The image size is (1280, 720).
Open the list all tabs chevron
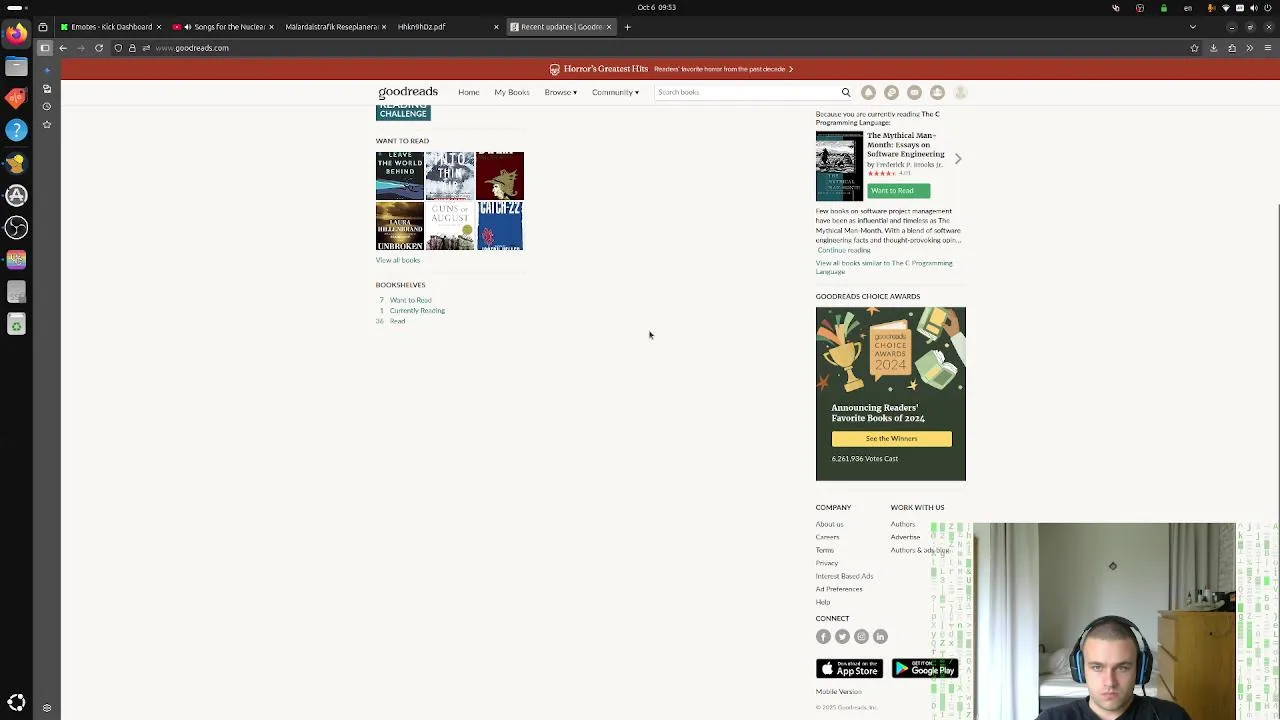pos(1192,27)
